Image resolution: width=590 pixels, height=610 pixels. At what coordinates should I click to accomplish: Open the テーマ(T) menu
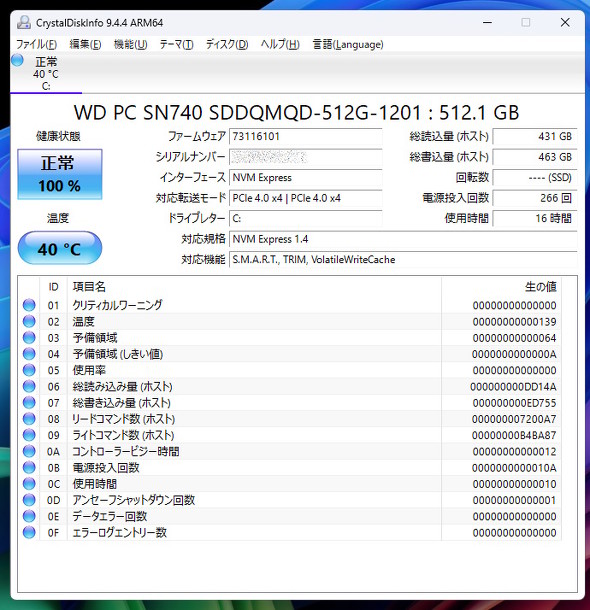coord(177,44)
